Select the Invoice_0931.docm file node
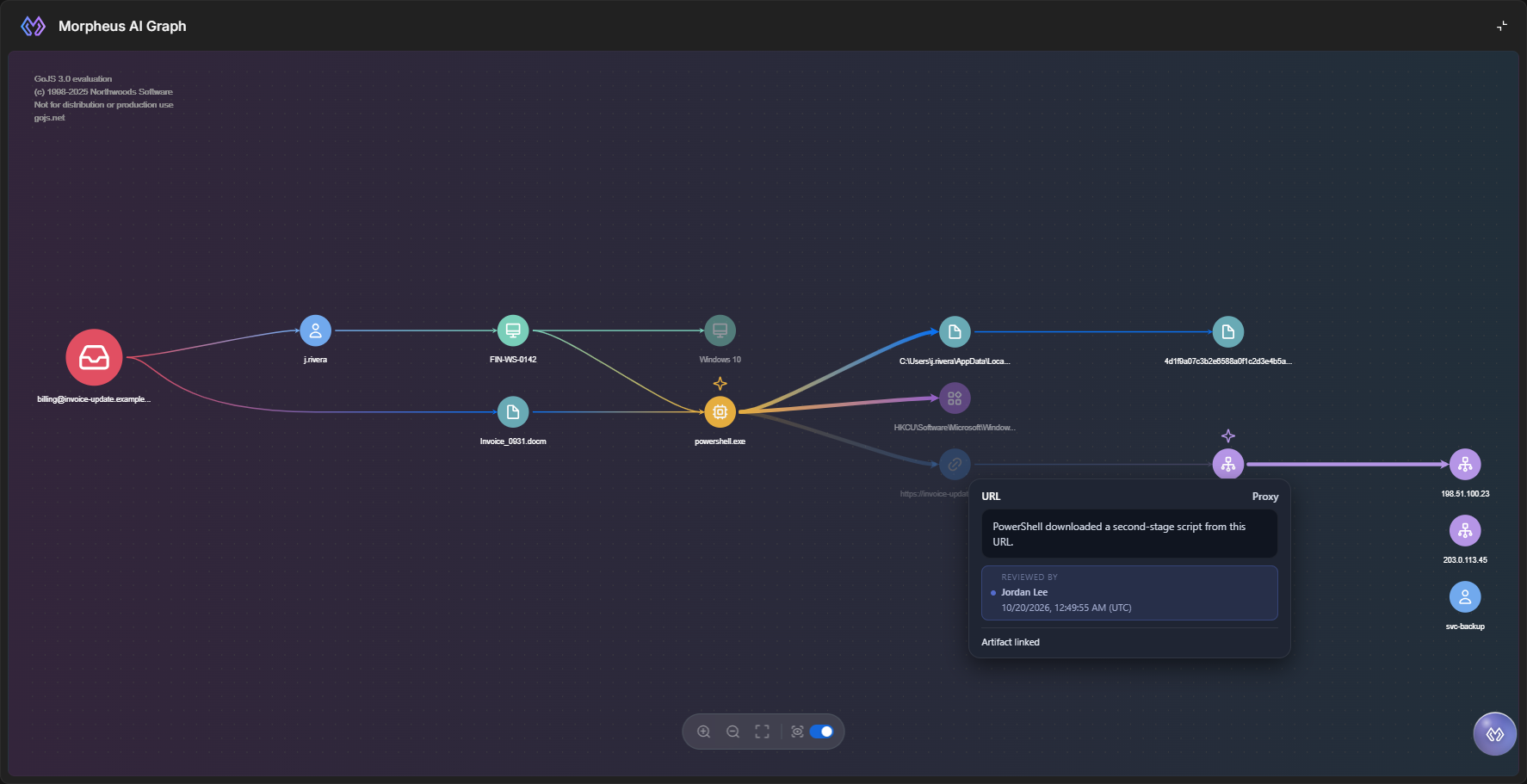 (513, 412)
